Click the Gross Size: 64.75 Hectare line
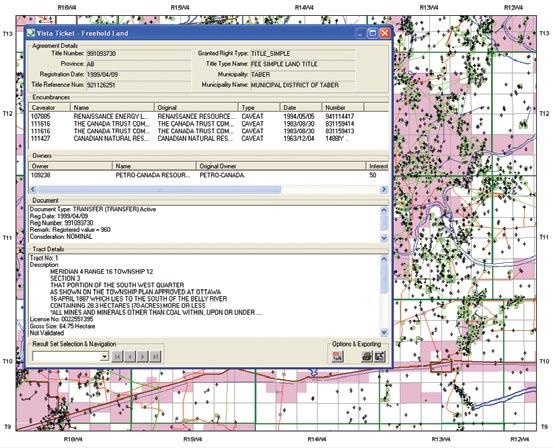 click(62, 326)
